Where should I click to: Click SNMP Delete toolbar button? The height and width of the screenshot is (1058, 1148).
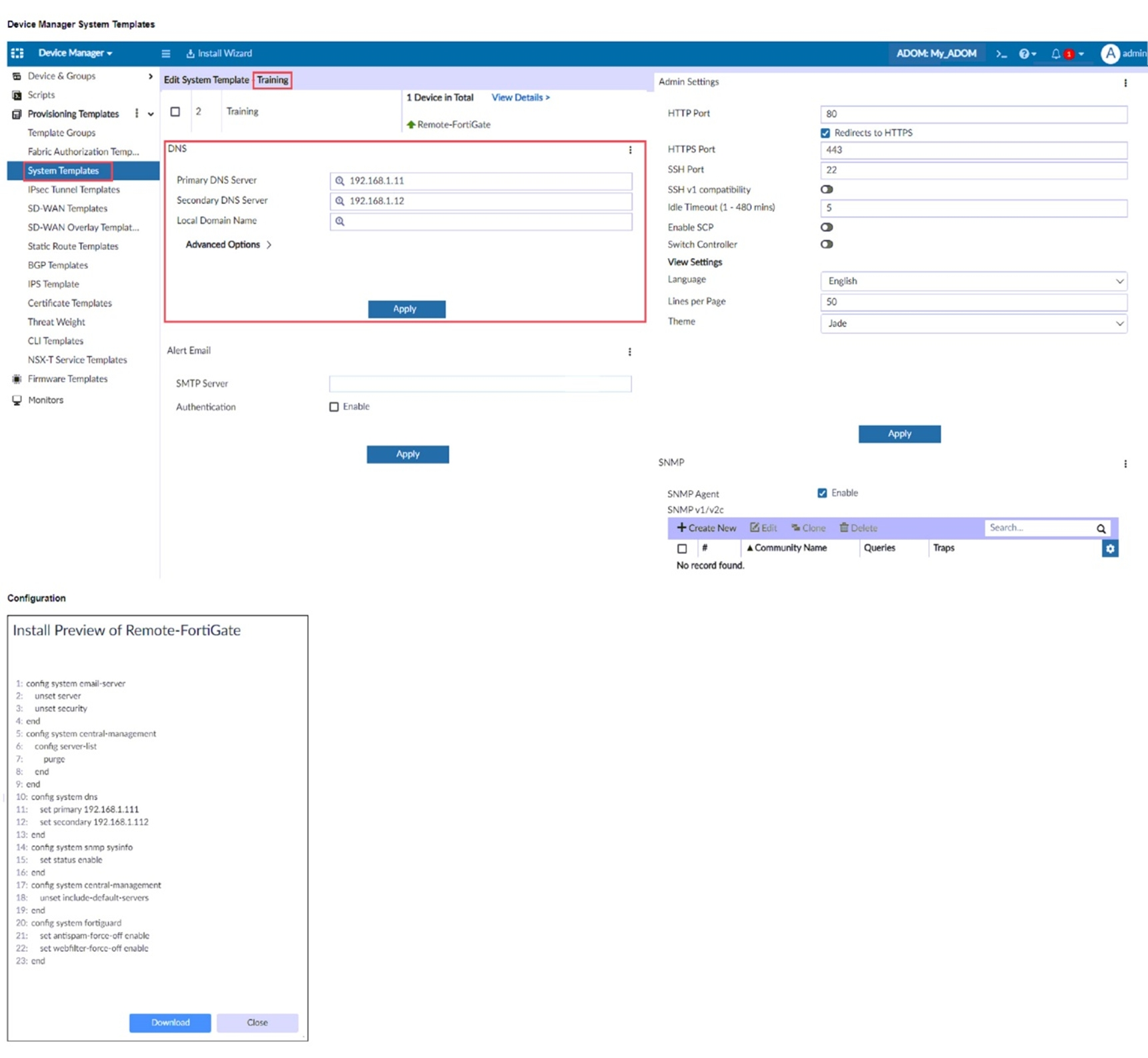(859, 528)
